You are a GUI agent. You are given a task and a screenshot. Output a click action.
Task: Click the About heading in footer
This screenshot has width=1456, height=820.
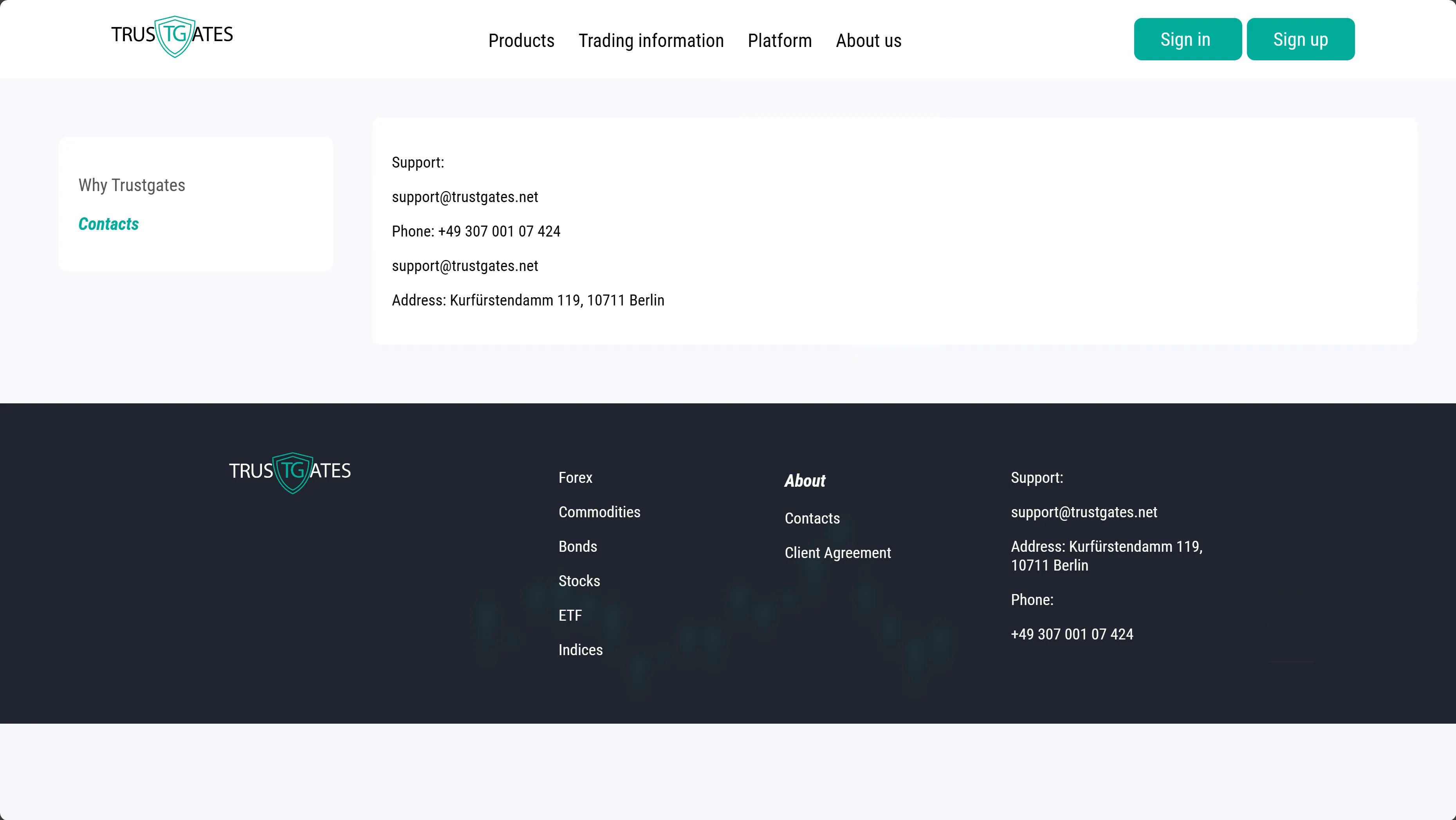[805, 481]
